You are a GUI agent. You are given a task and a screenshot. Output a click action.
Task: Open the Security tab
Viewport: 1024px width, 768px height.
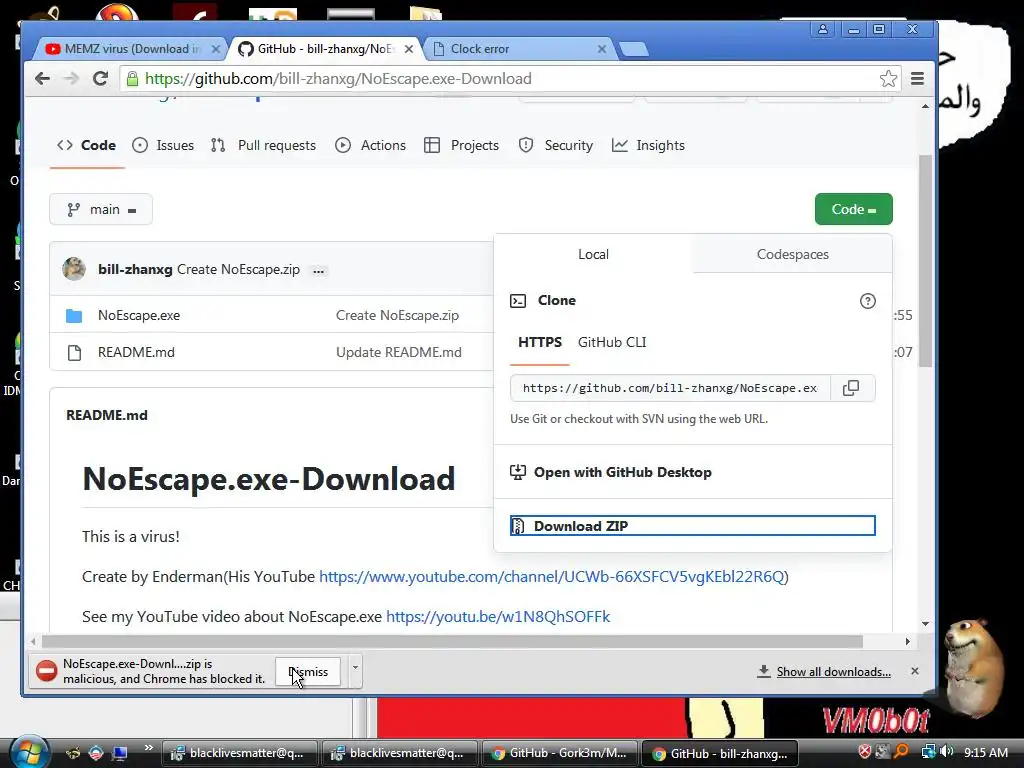556,146
